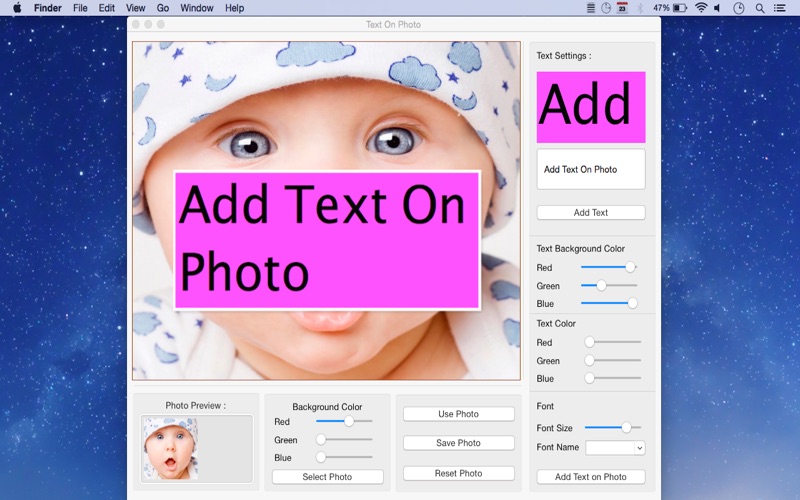The width and height of the screenshot is (800, 500).
Task: Open the Window menu
Action: tap(196, 8)
